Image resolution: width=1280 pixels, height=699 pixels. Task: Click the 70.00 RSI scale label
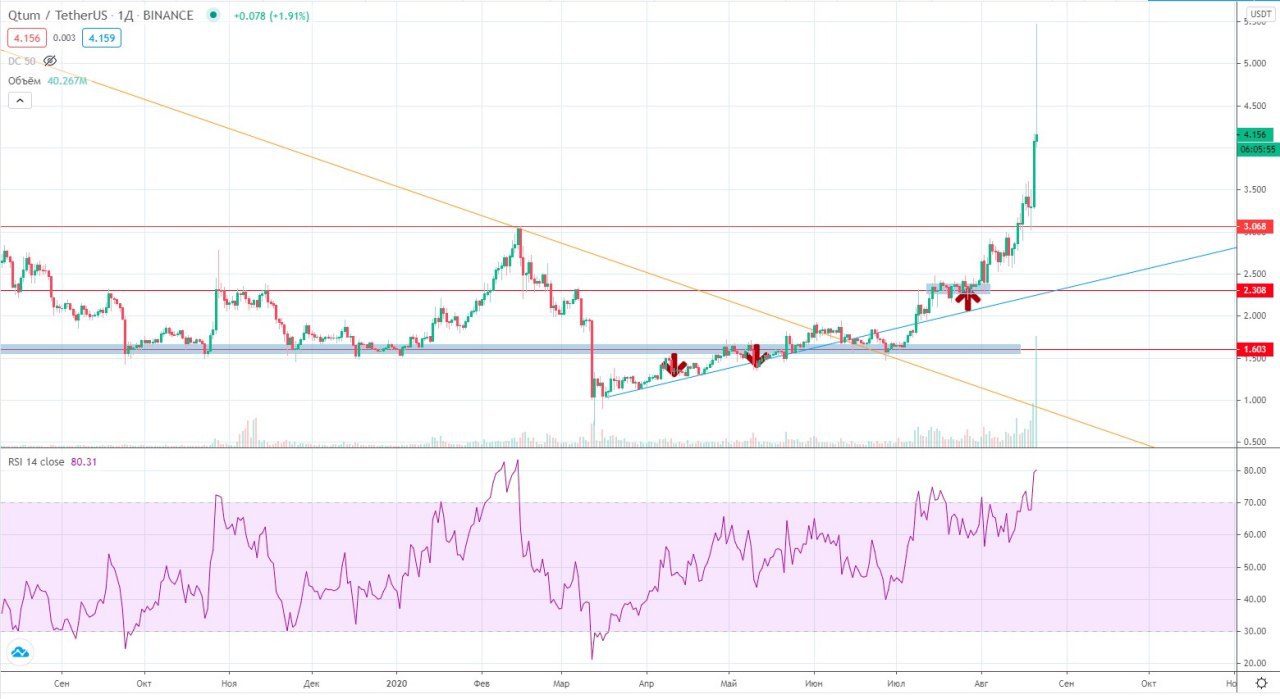1255,502
